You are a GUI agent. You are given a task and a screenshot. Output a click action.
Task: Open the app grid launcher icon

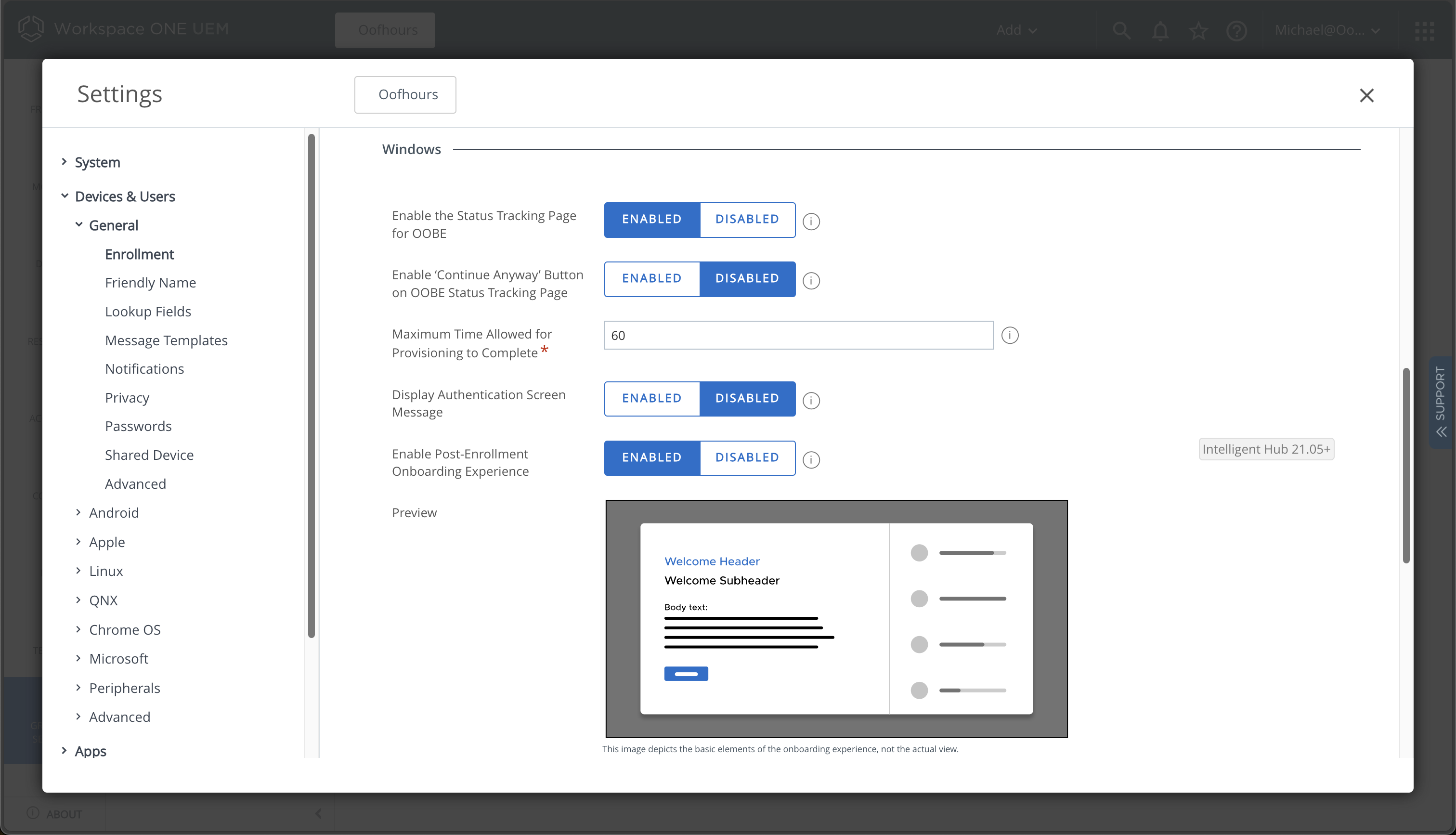coord(1425,30)
